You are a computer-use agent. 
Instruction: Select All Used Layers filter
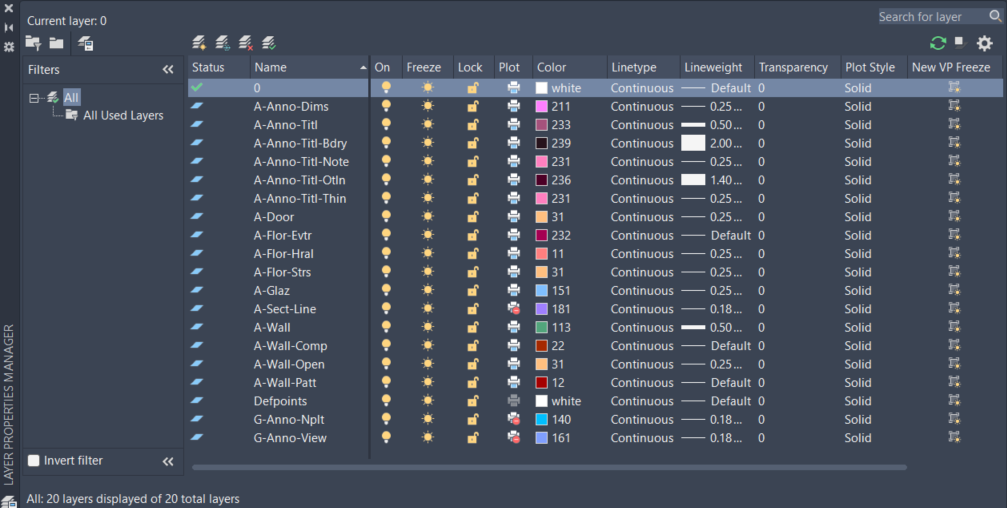(x=123, y=116)
